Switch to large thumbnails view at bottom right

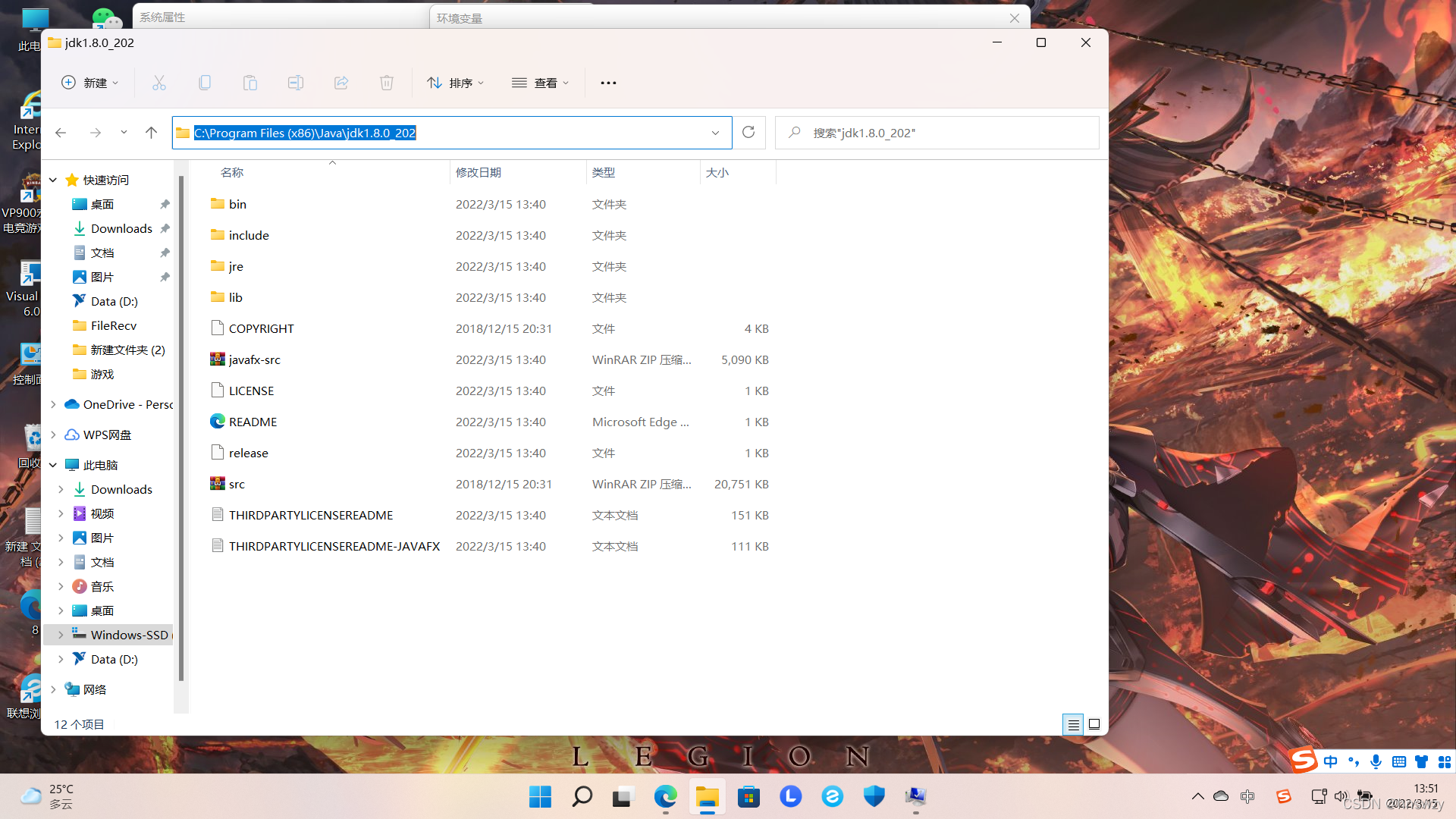coord(1094,724)
